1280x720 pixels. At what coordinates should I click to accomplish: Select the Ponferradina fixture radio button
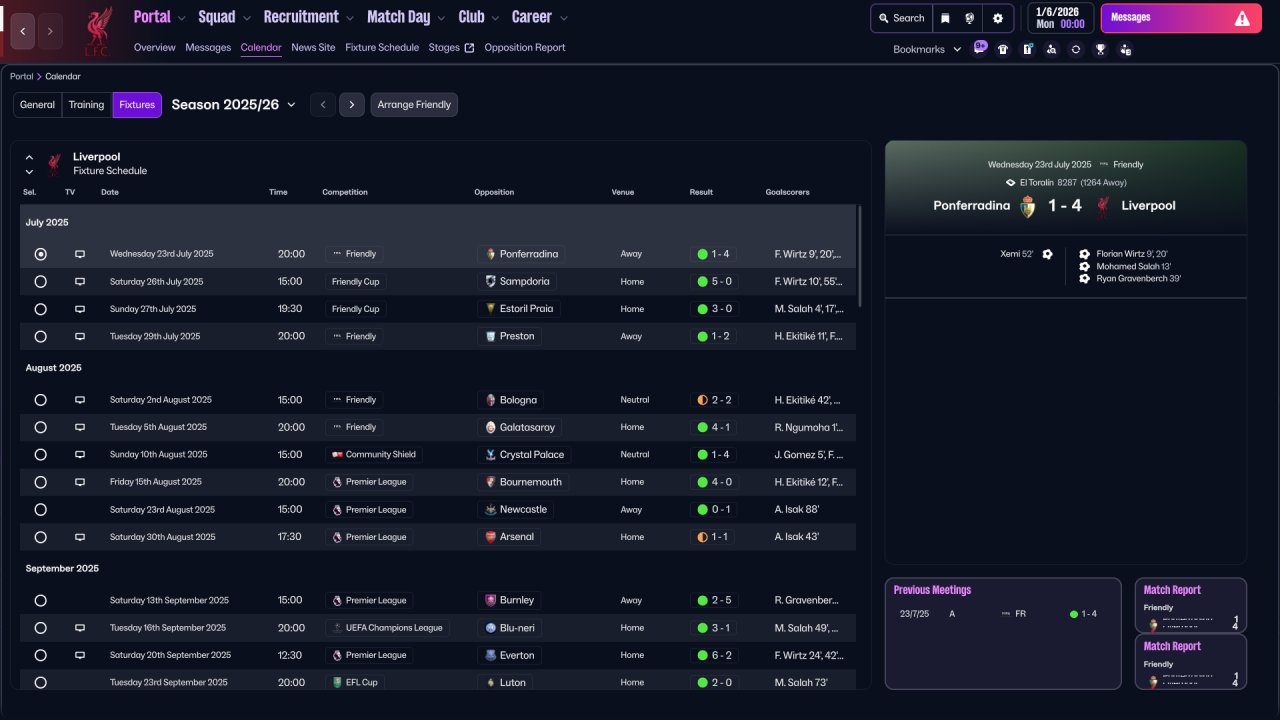40,254
